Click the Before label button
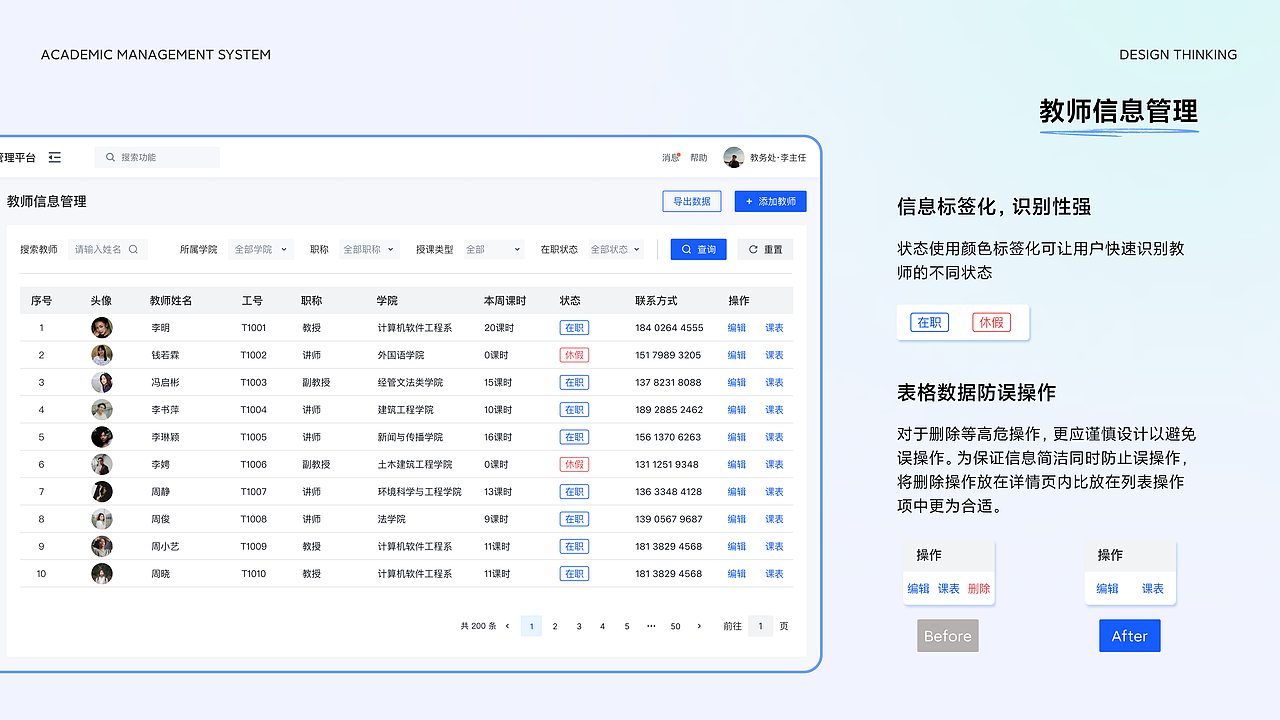1280x720 pixels. (x=947, y=635)
